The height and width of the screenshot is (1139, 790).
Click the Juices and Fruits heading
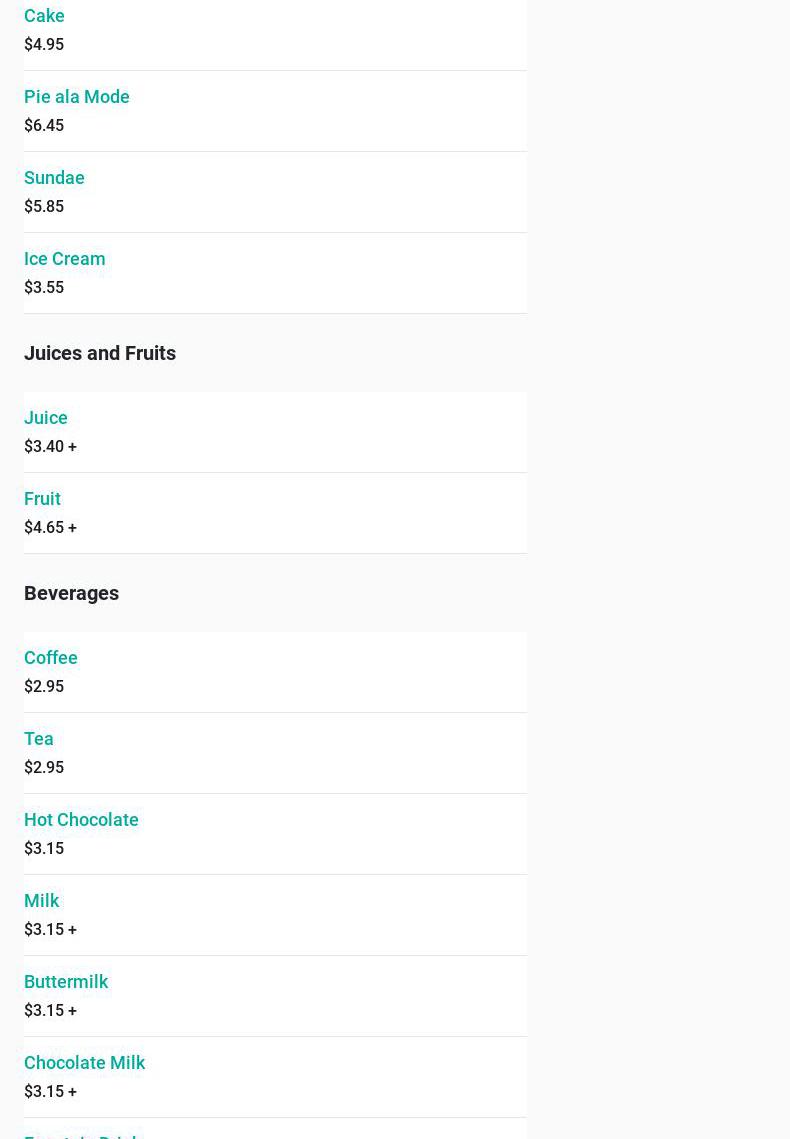click(100, 353)
